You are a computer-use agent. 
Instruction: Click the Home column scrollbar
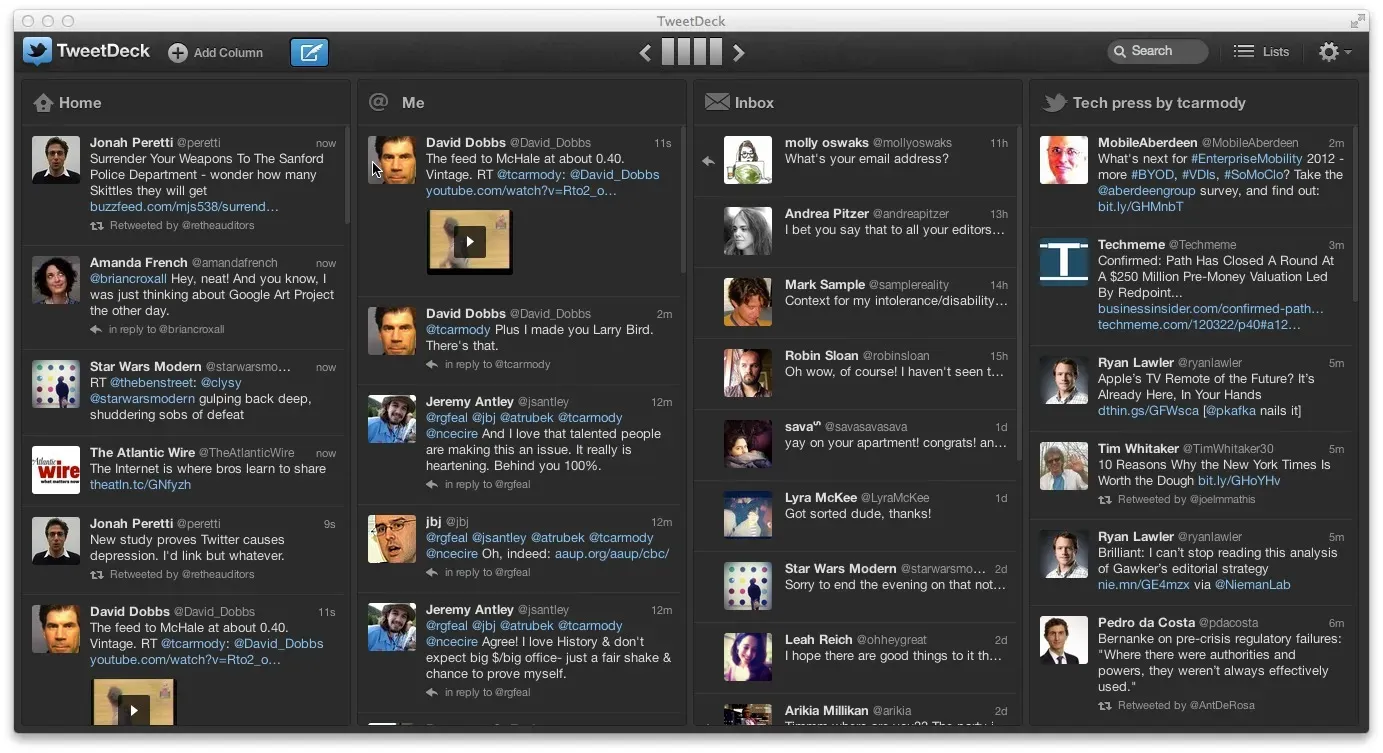pos(347,175)
